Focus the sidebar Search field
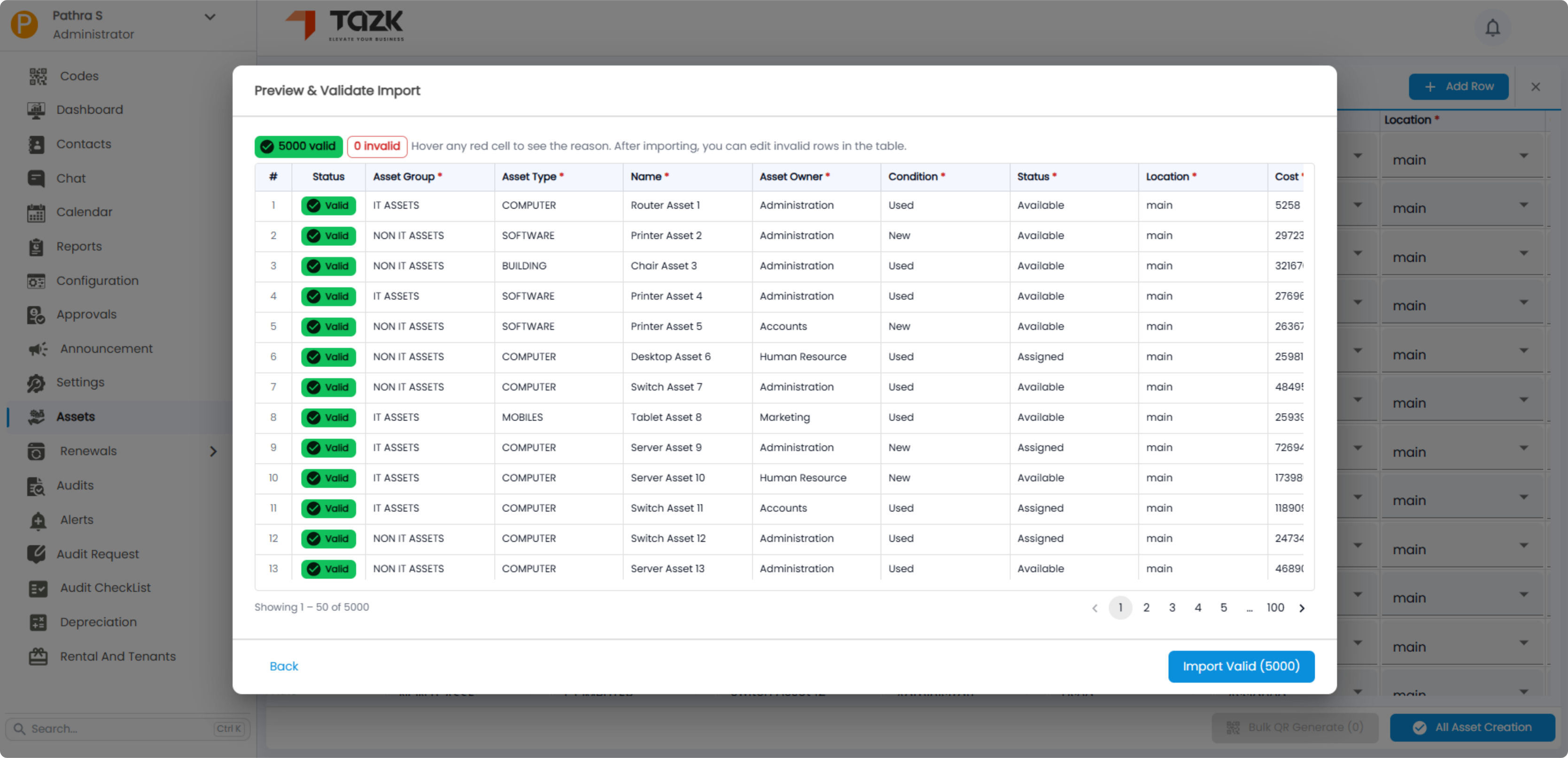1568x758 pixels. click(x=127, y=729)
